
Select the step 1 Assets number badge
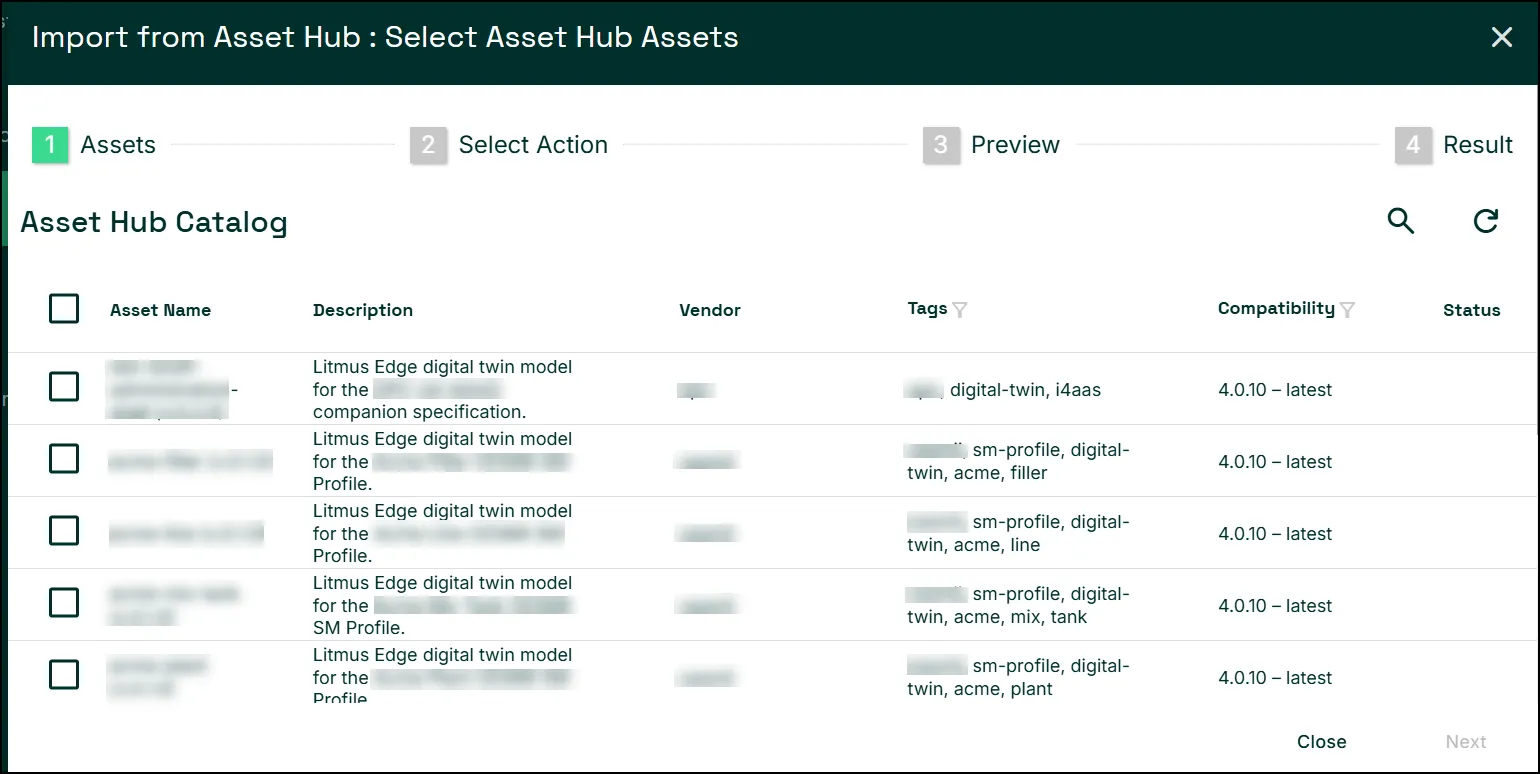coord(50,145)
